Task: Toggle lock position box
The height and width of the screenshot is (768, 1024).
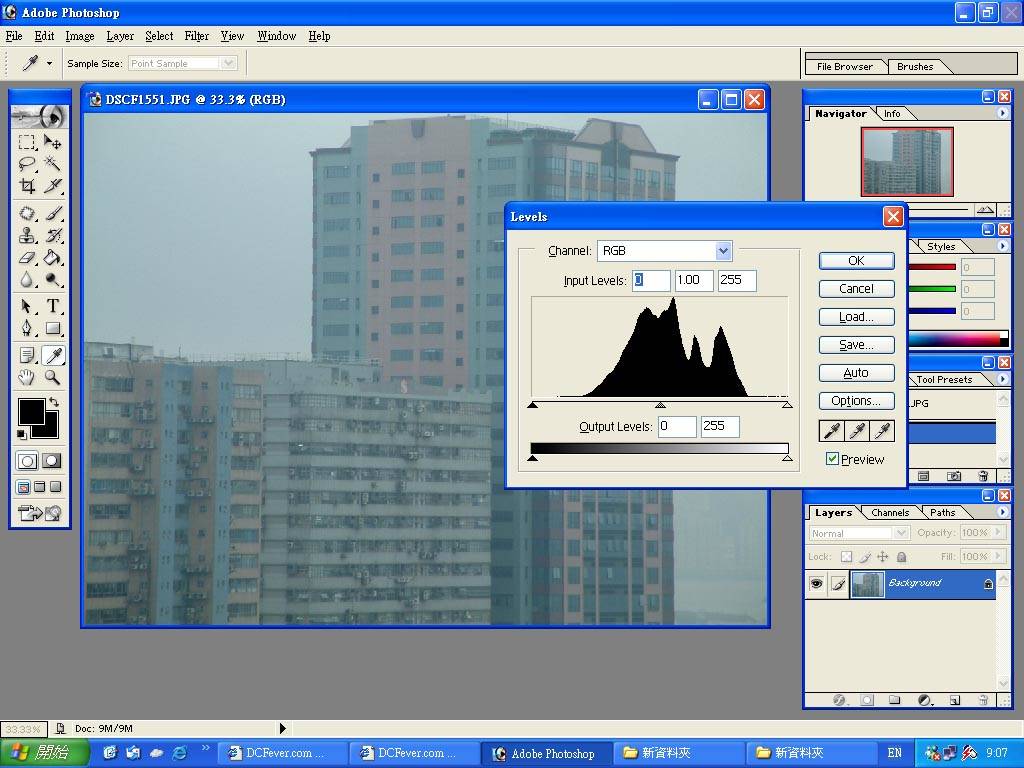Action: [883, 557]
